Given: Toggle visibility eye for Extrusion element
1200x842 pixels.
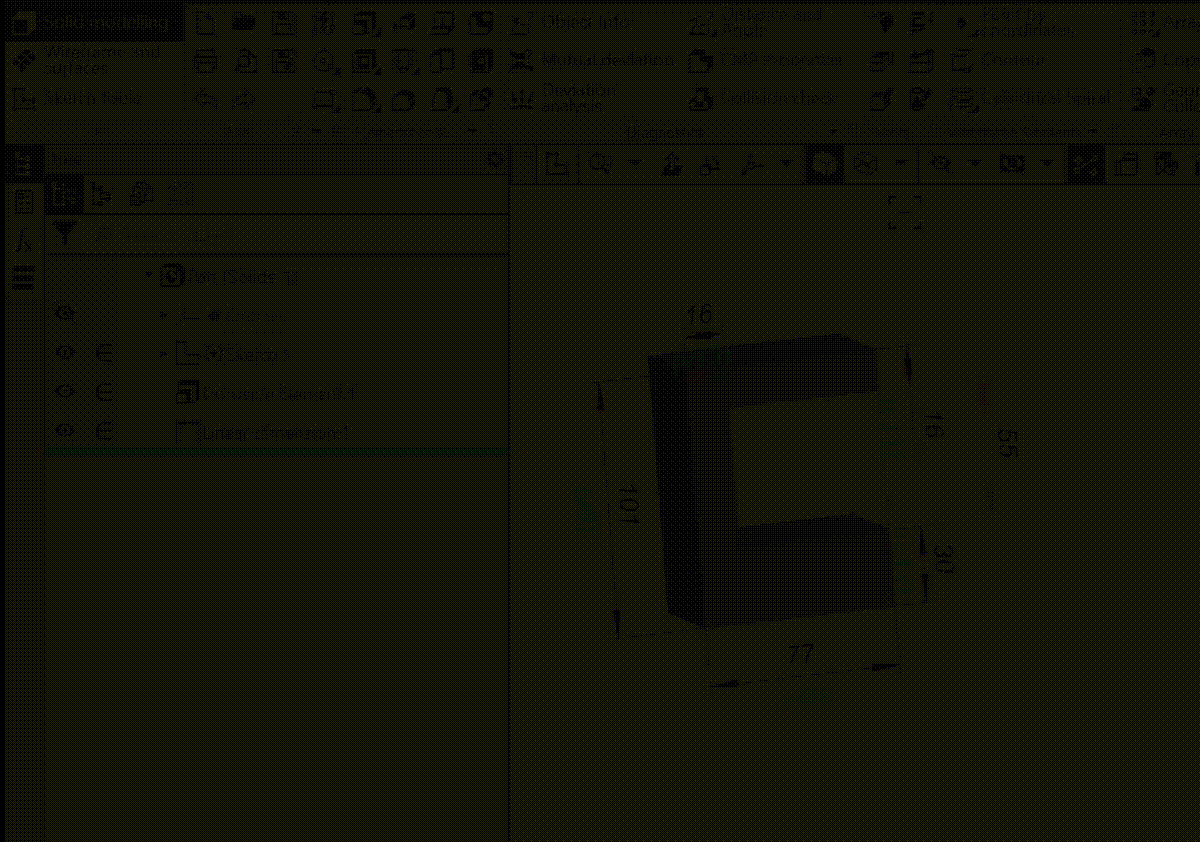Looking at the screenshot, I should point(65,393).
